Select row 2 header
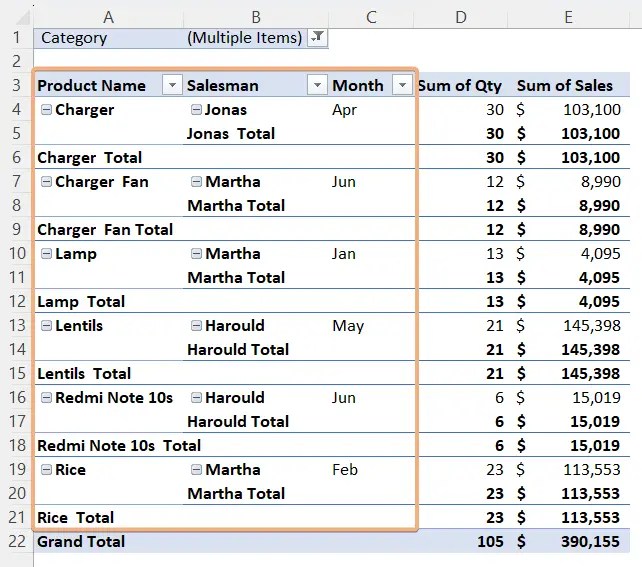 pyautogui.click(x=16, y=61)
